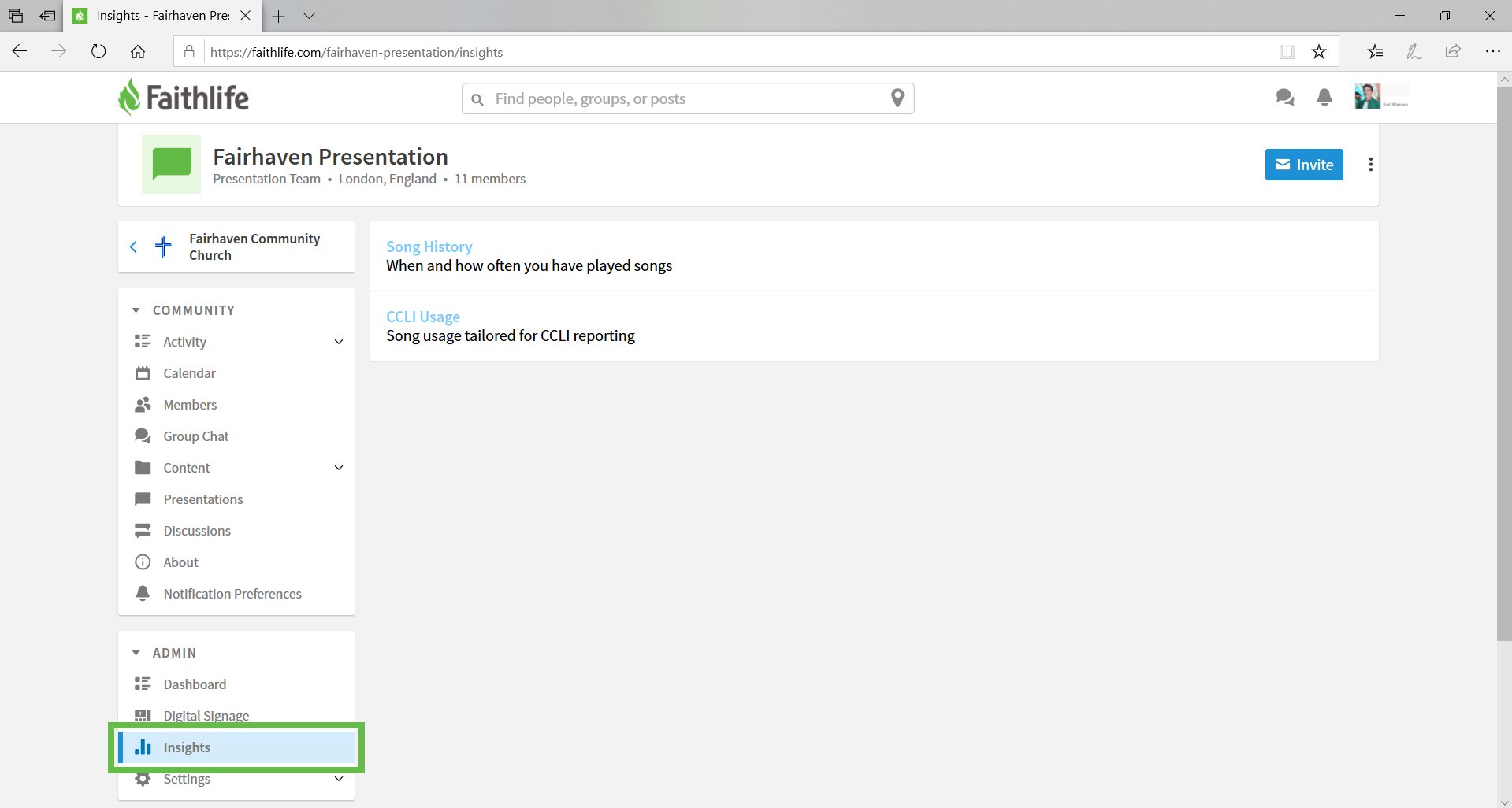Open About in the sidebar

click(x=180, y=562)
